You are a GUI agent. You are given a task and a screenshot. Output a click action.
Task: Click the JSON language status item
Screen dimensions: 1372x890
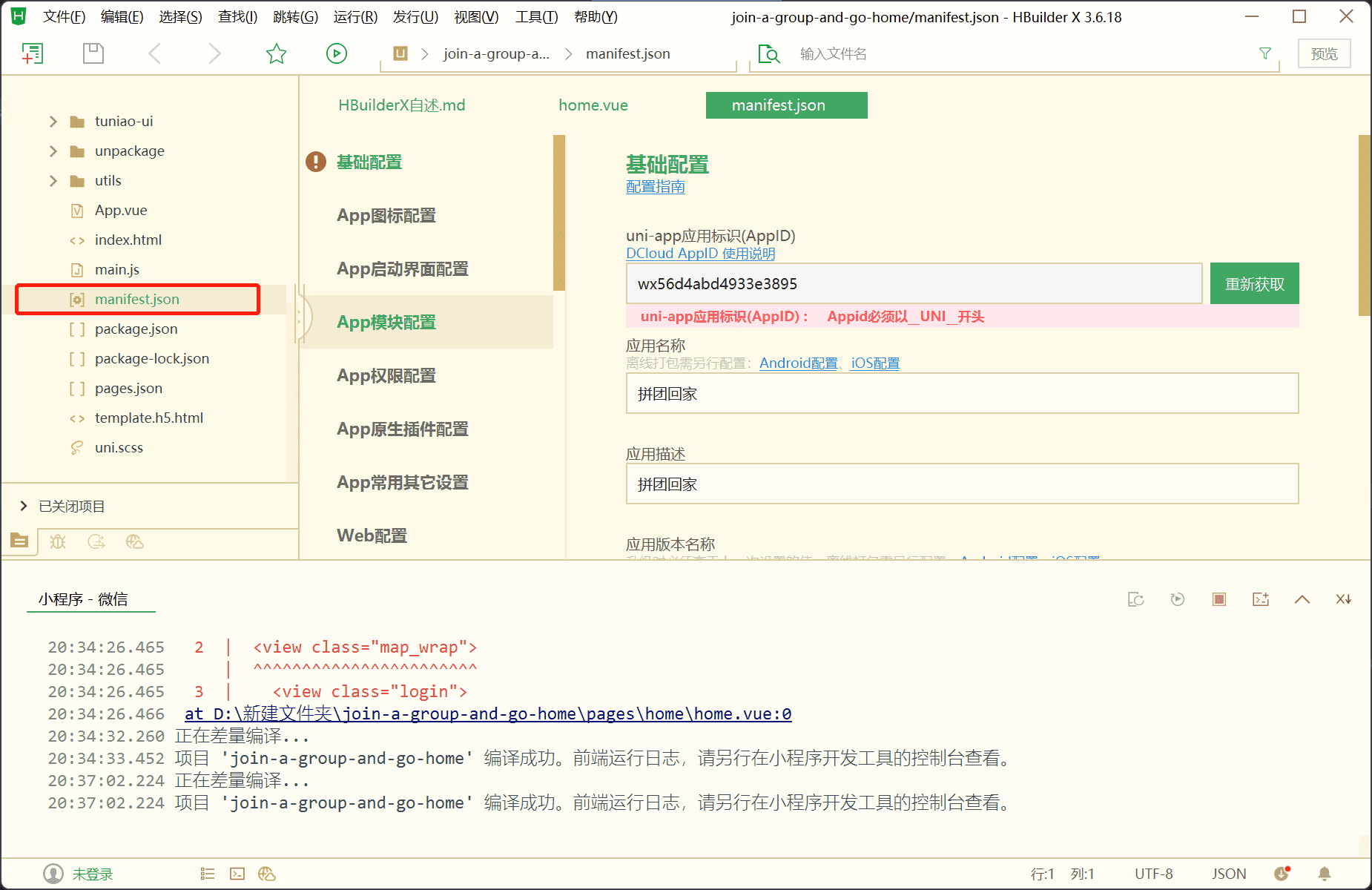(x=1229, y=874)
